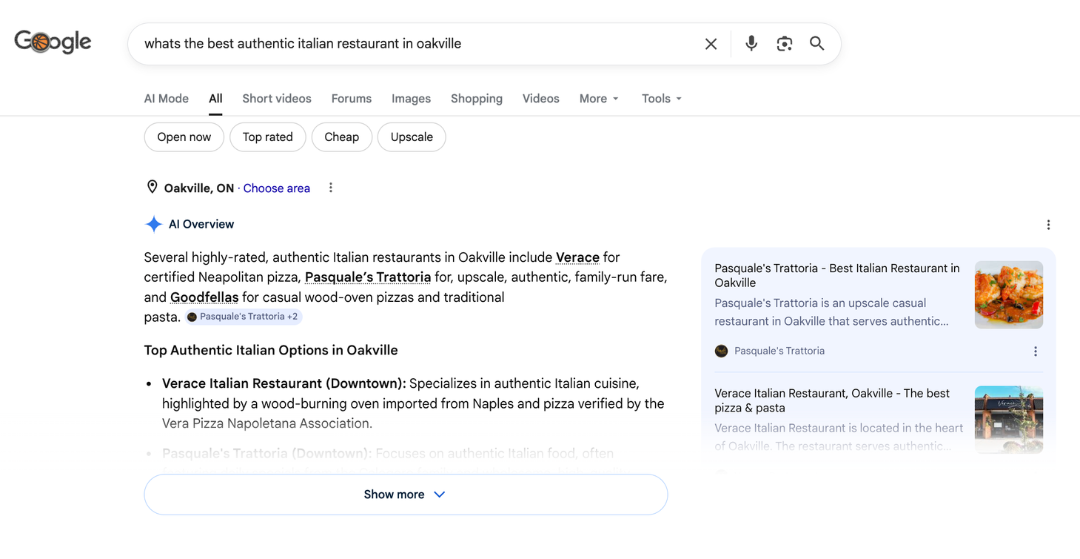Image resolution: width=1080 pixels, height=559 pixels.
Task: Open the Shopping tab
Action: [477, 98]
